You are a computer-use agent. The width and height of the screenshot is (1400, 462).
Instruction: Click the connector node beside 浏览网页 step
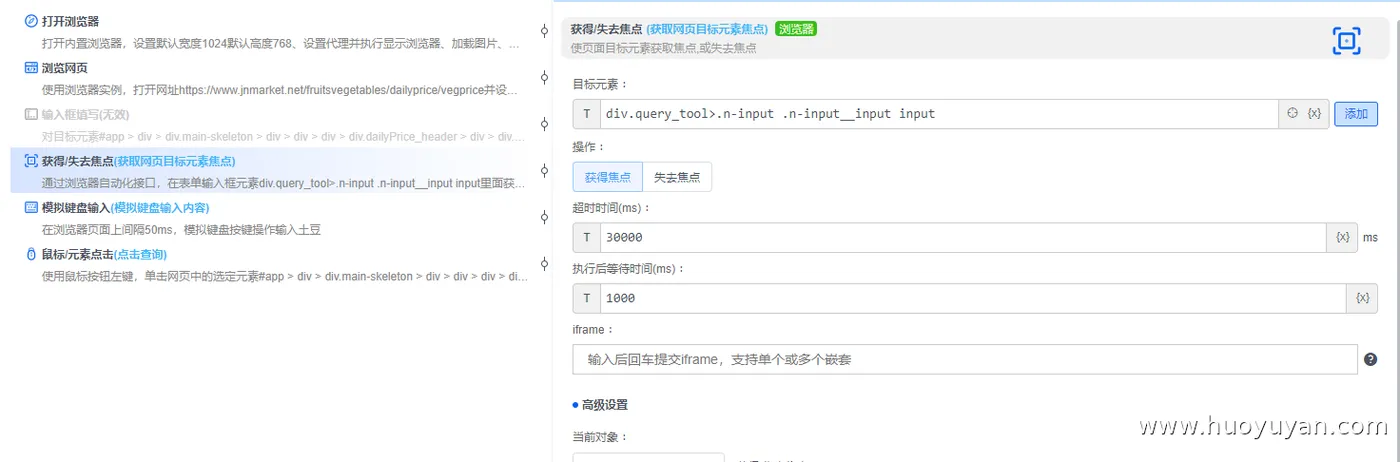pos(544,78)
